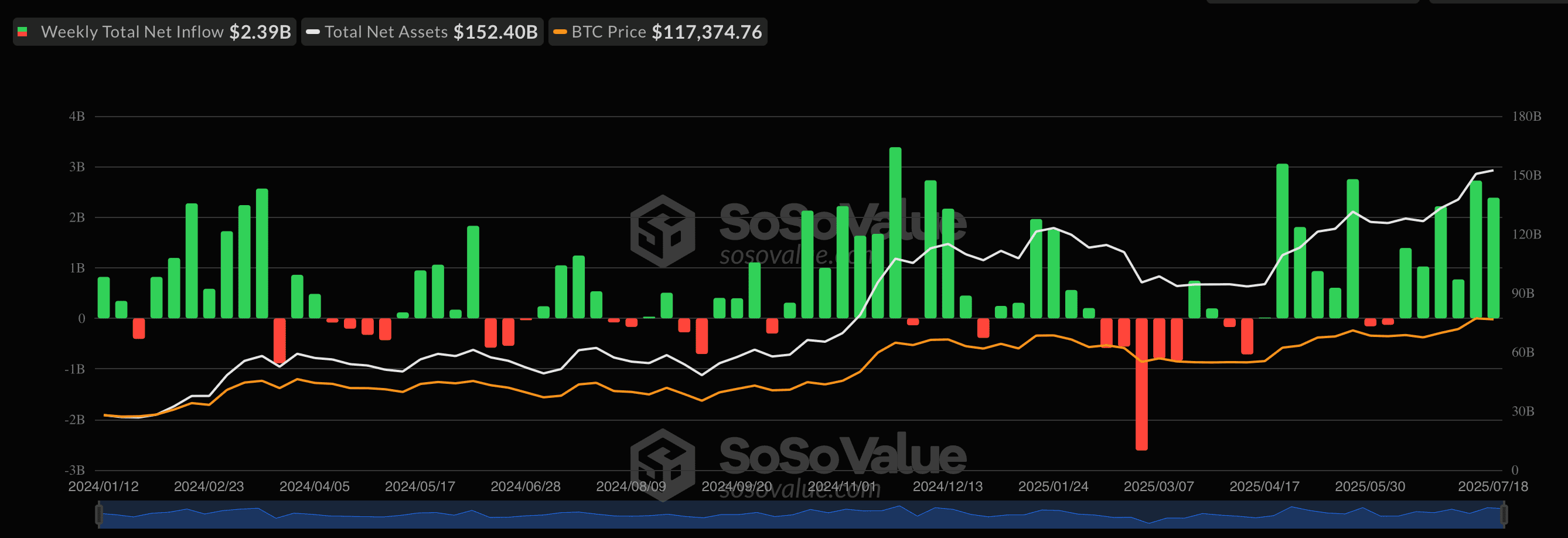Select the 2024/04/05 date axis label
The width and height of the screenshot is (1568, 538).
point(315,486)
